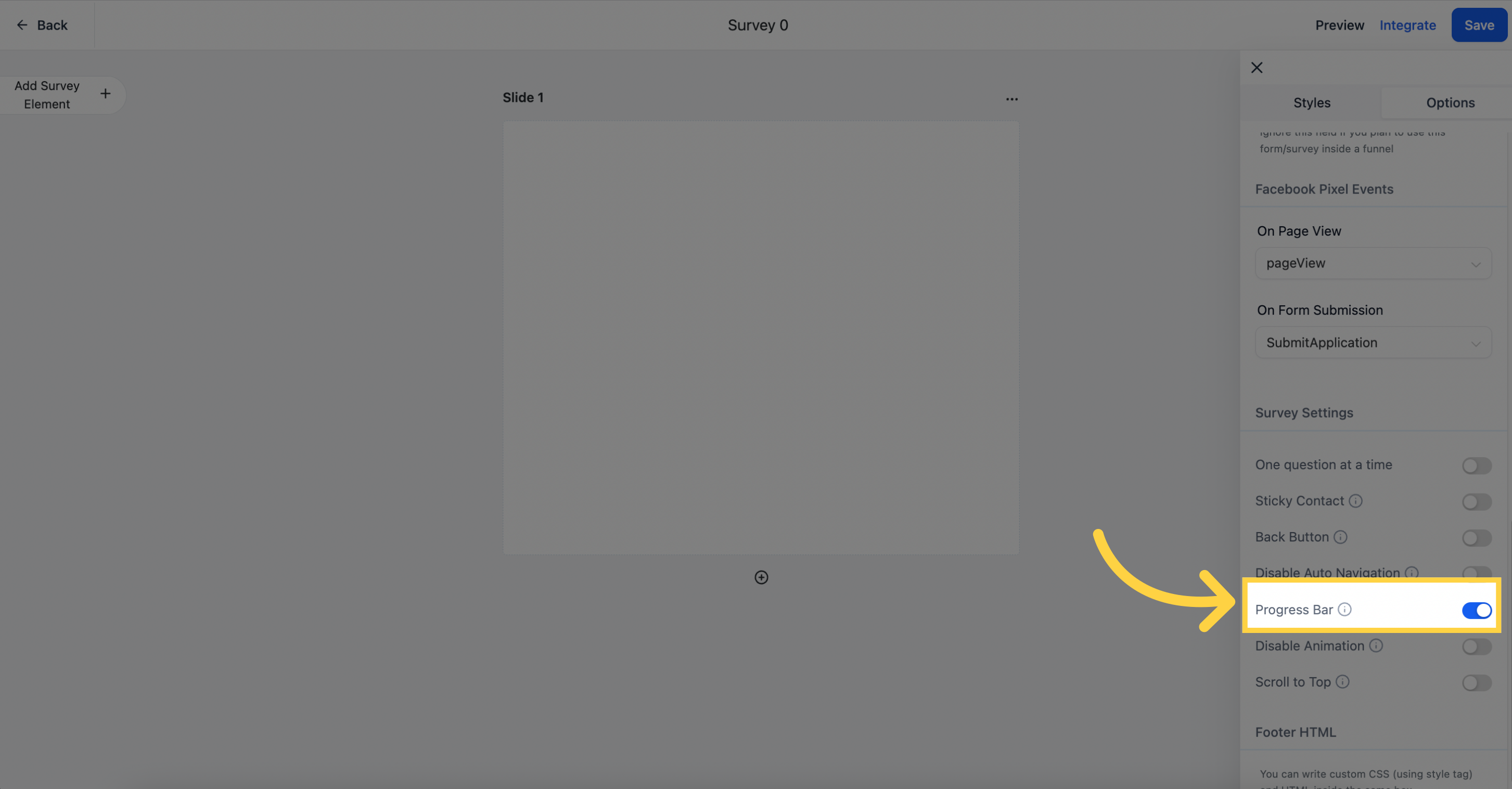Viewport: 1512px width, 789px height.
Task: Click the Integrate link
Action: 1407,24
